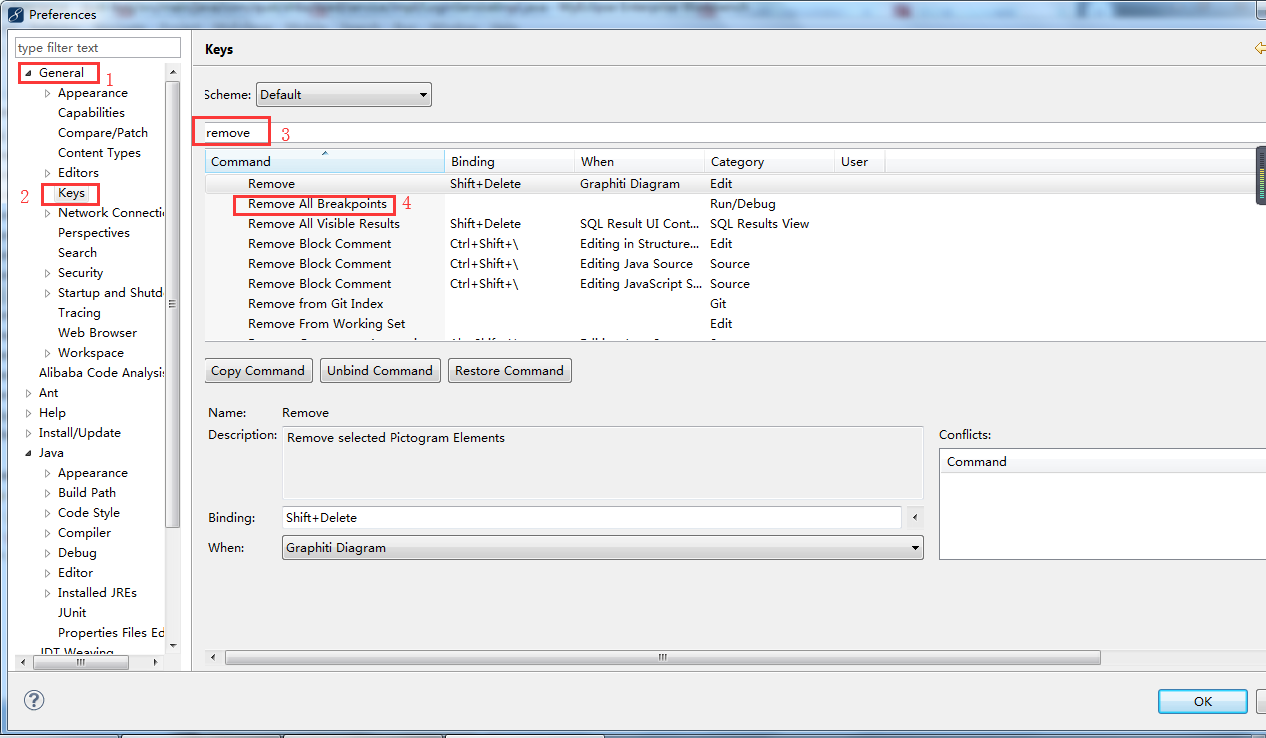This screenshot has width=1266, height=738.
Task: Select the Remove All Breakpoints row
Action: click(x=314, y=203)
